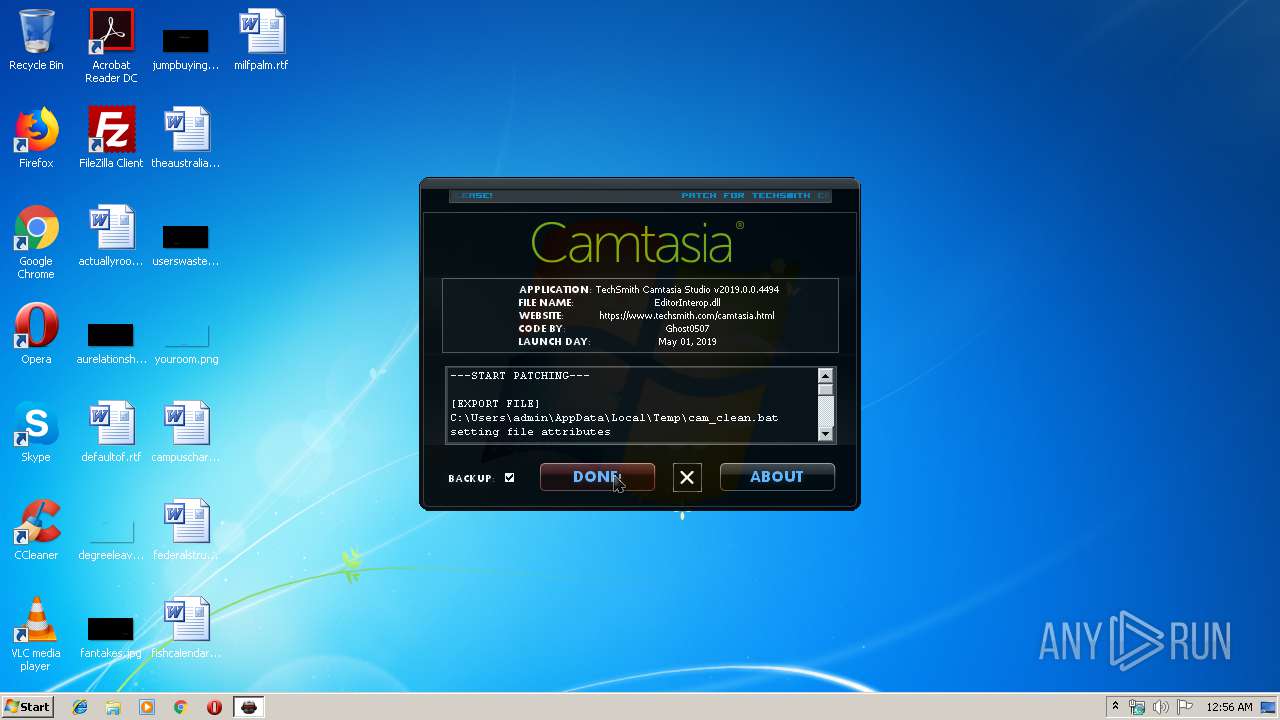This screenshot has width=1280, height=720.
Task: Select actuallyroo Word document icon
Action: click(111, 236)
